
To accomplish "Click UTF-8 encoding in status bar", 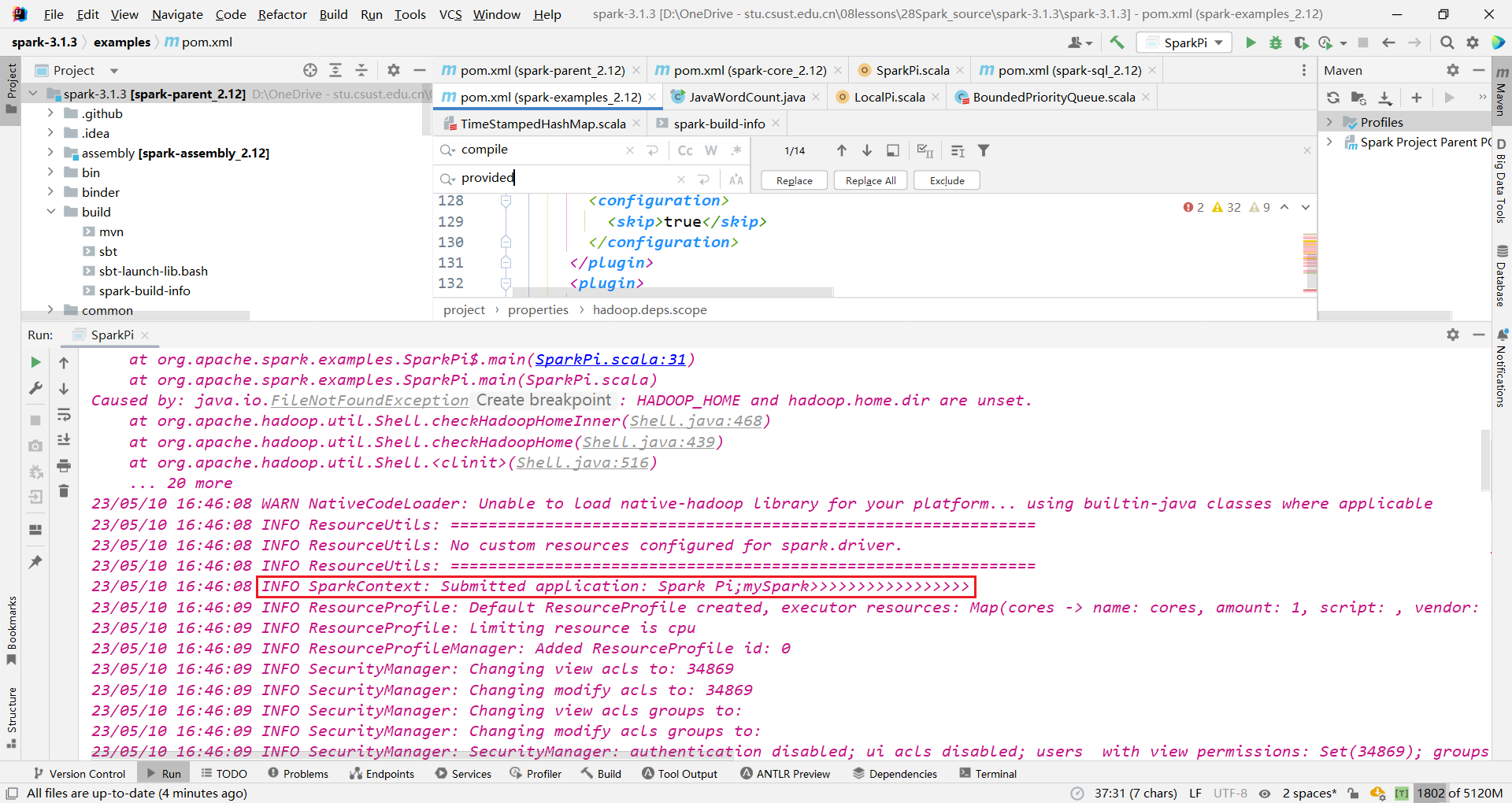I will coord(1230,794).
